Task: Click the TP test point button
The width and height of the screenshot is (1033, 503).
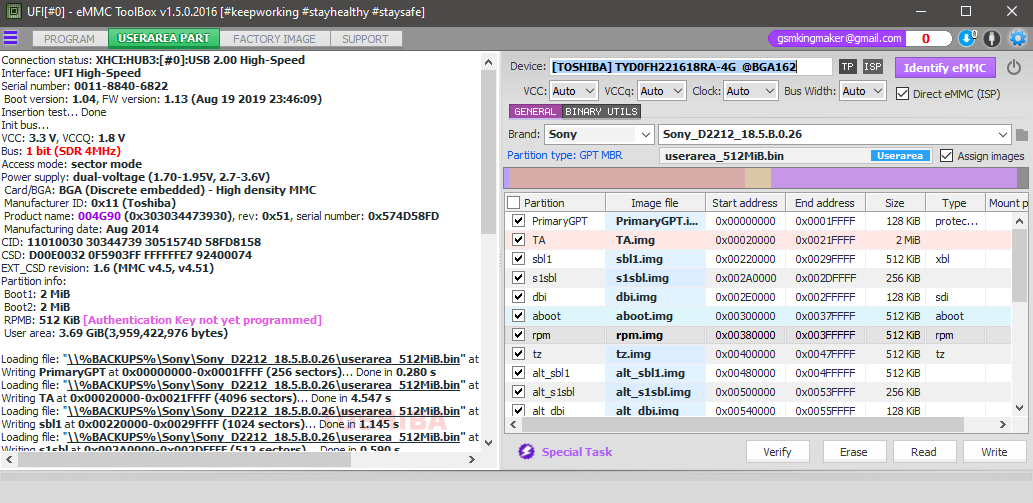Action: pos(847,67)
